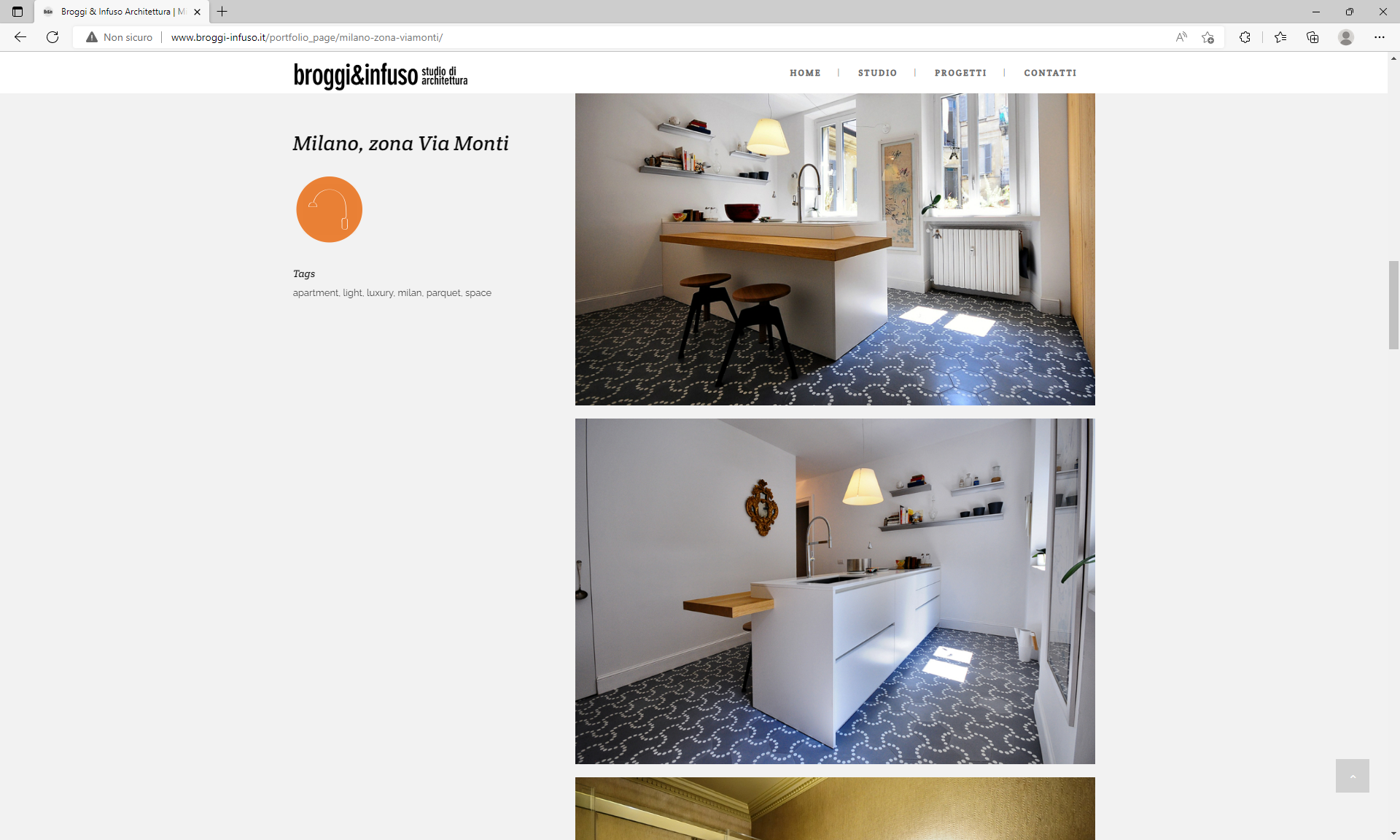Select the parquet tag link
This screenshot has width=1400, height=840.
pos(443,293)
